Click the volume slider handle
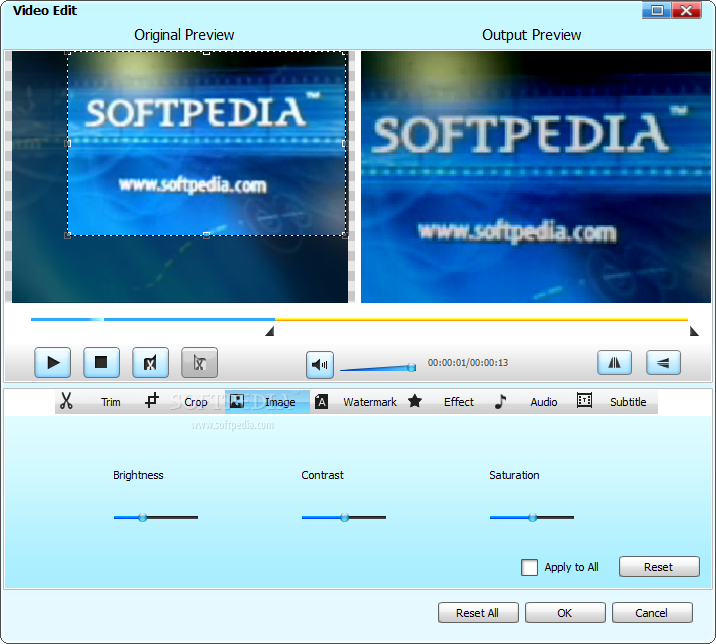Screen dimensions: 716x644 coord(411,367)
